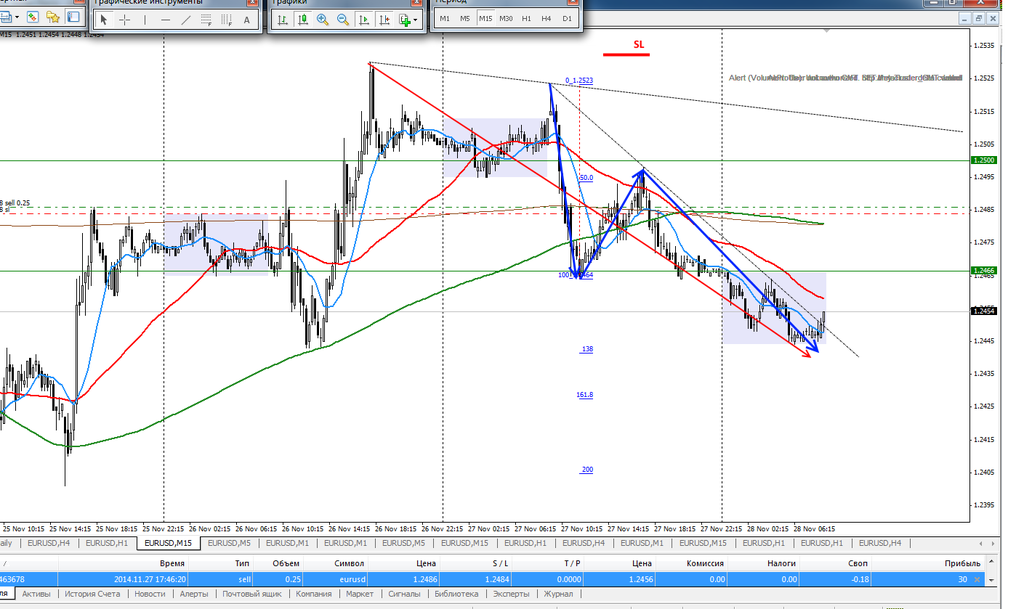The width and height of the screenshot is (1024, 609).
Task: Toggle the Terminal panel icon
Action: [73, 17]
